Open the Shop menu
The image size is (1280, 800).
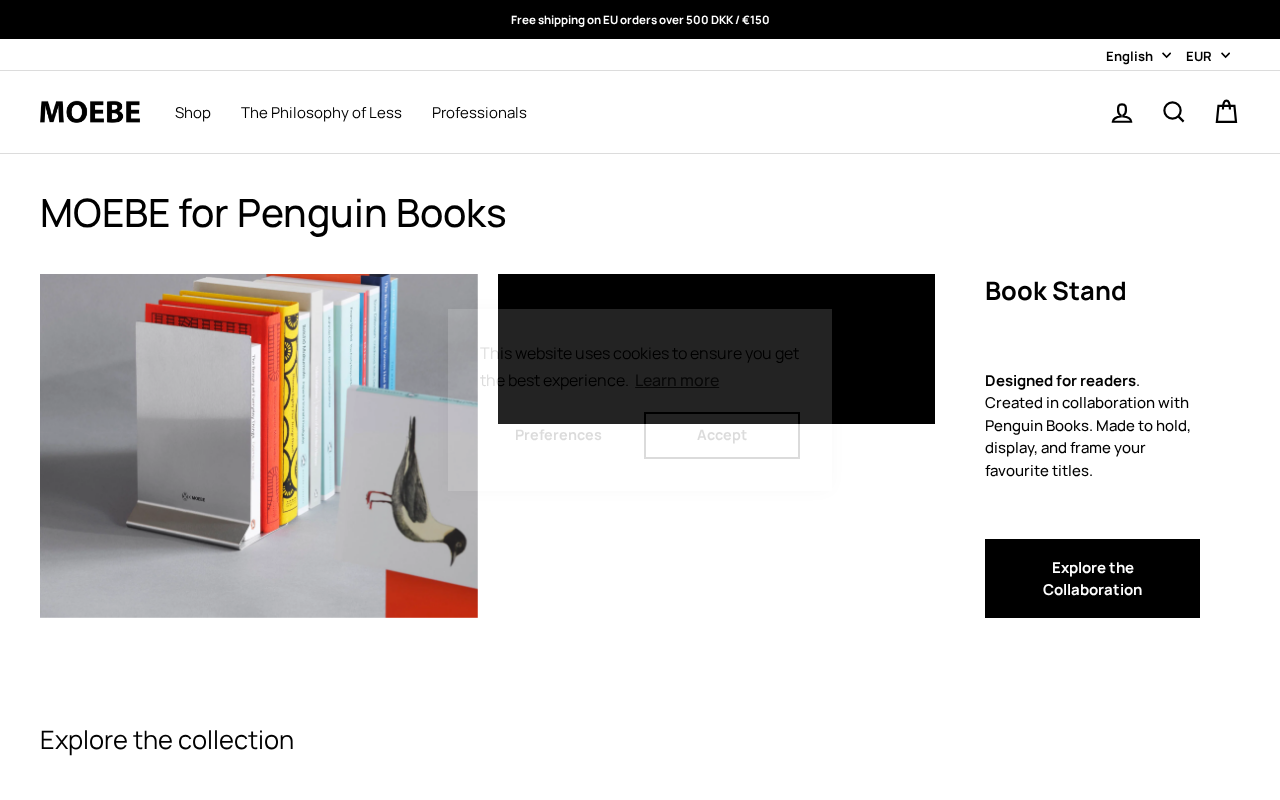[193, 112]
